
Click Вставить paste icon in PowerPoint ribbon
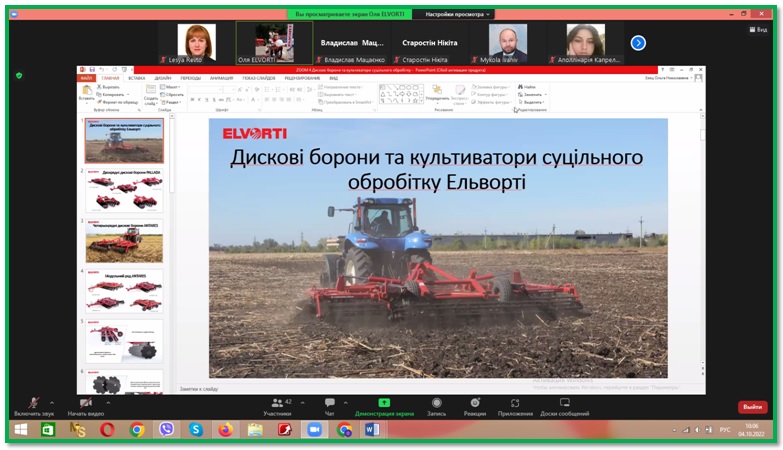click(86, 90)
